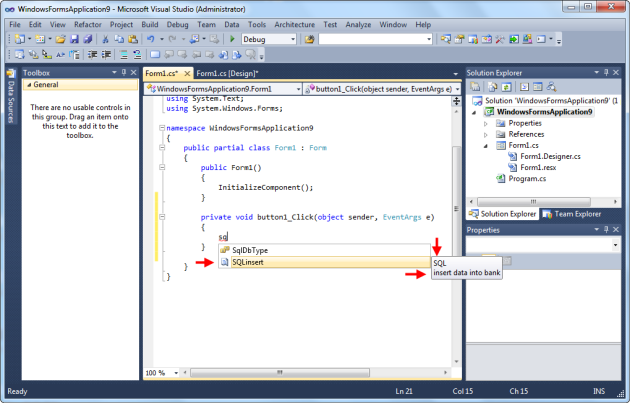
Task: Click the Undo arrow icon
Action: pos(149,39)
